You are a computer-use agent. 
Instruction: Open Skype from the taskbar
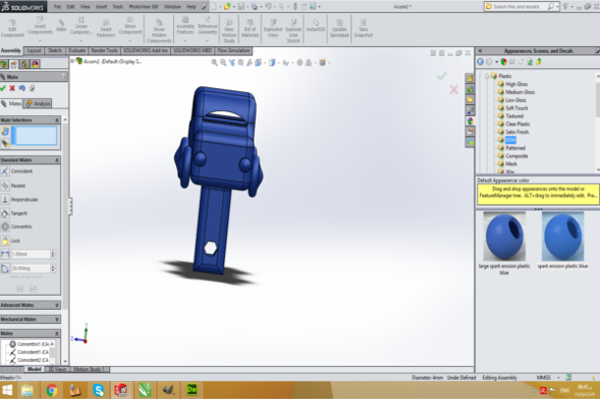99,390
